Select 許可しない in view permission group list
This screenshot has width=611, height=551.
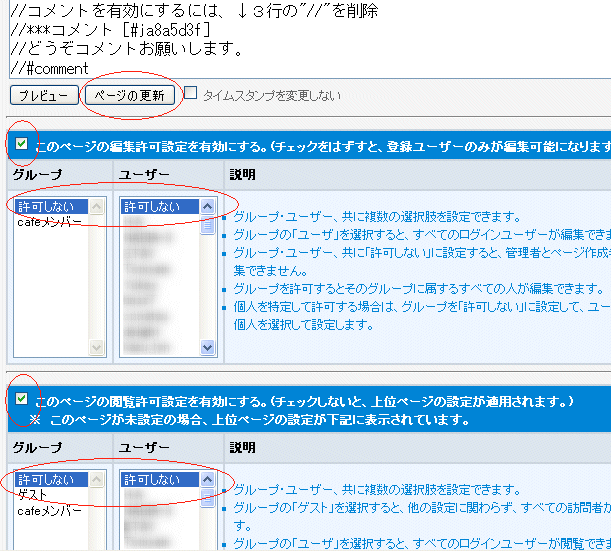click(46, 479)
